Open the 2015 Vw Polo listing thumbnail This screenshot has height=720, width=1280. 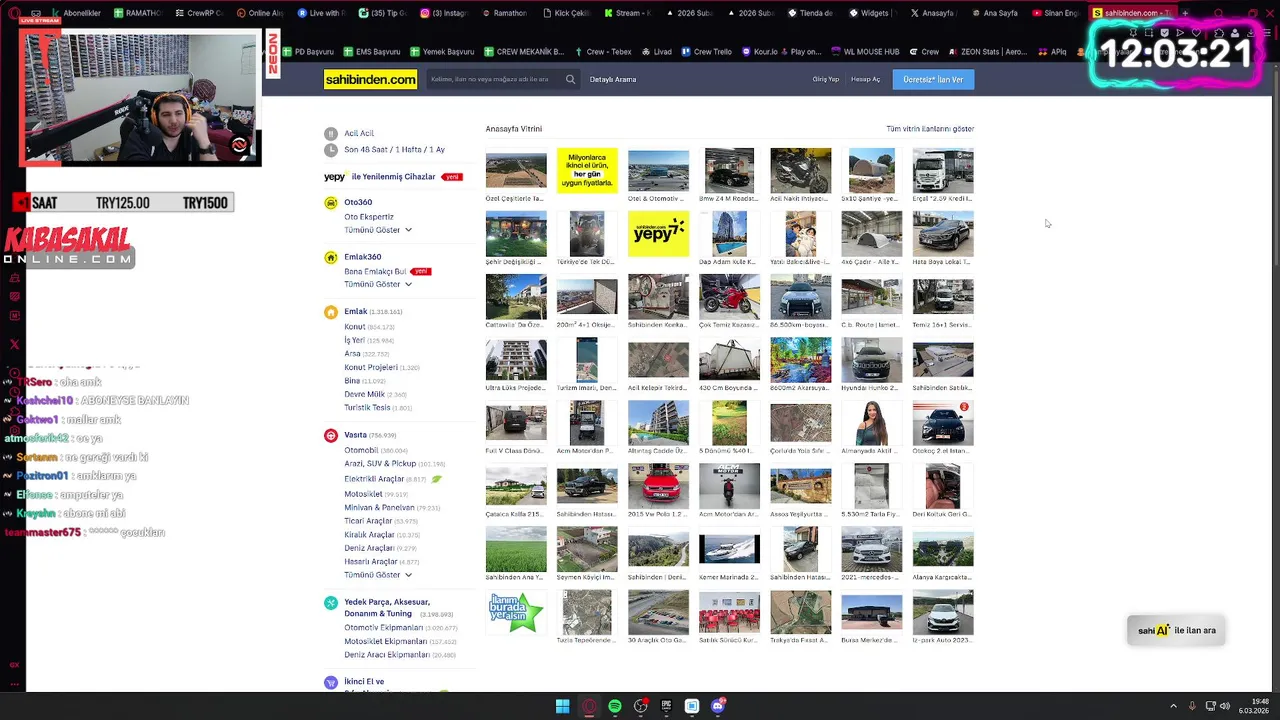658,487
